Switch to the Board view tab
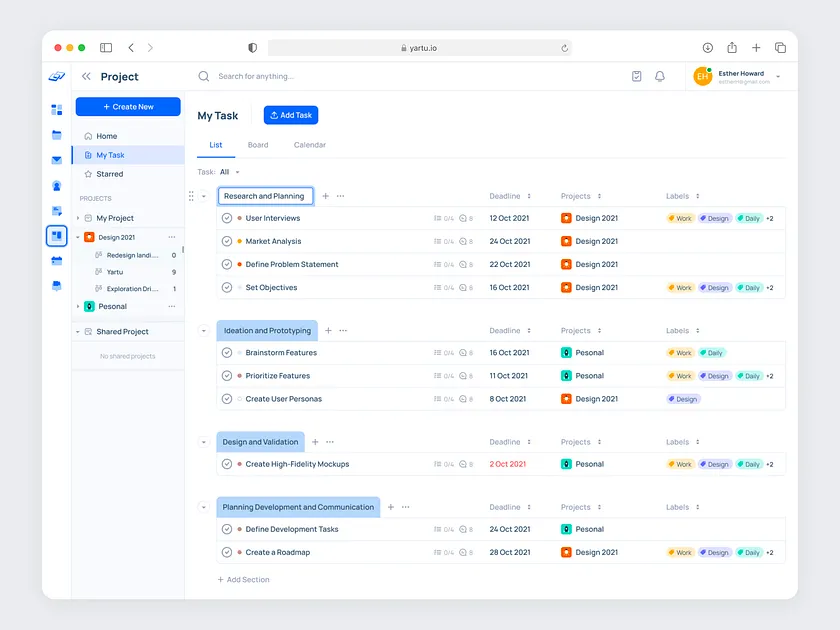The width and height of the screenshot is (840, 630). coord(258,144)
